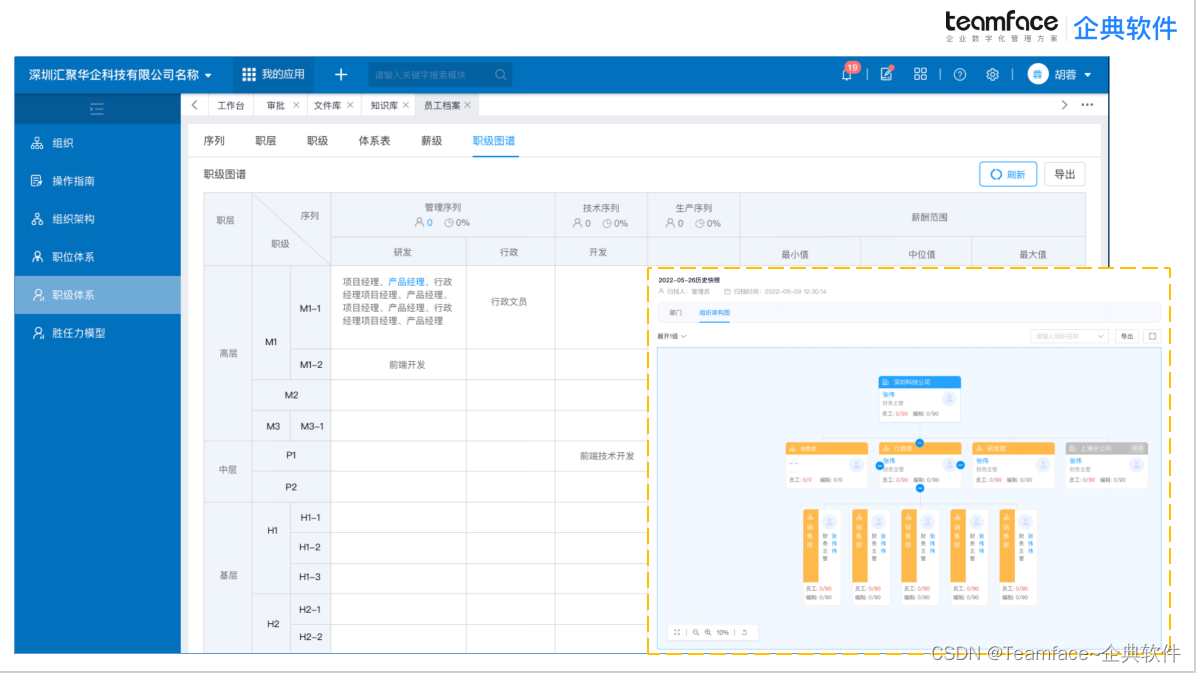
Task: Close the 审批 tab
Action: 296,105
